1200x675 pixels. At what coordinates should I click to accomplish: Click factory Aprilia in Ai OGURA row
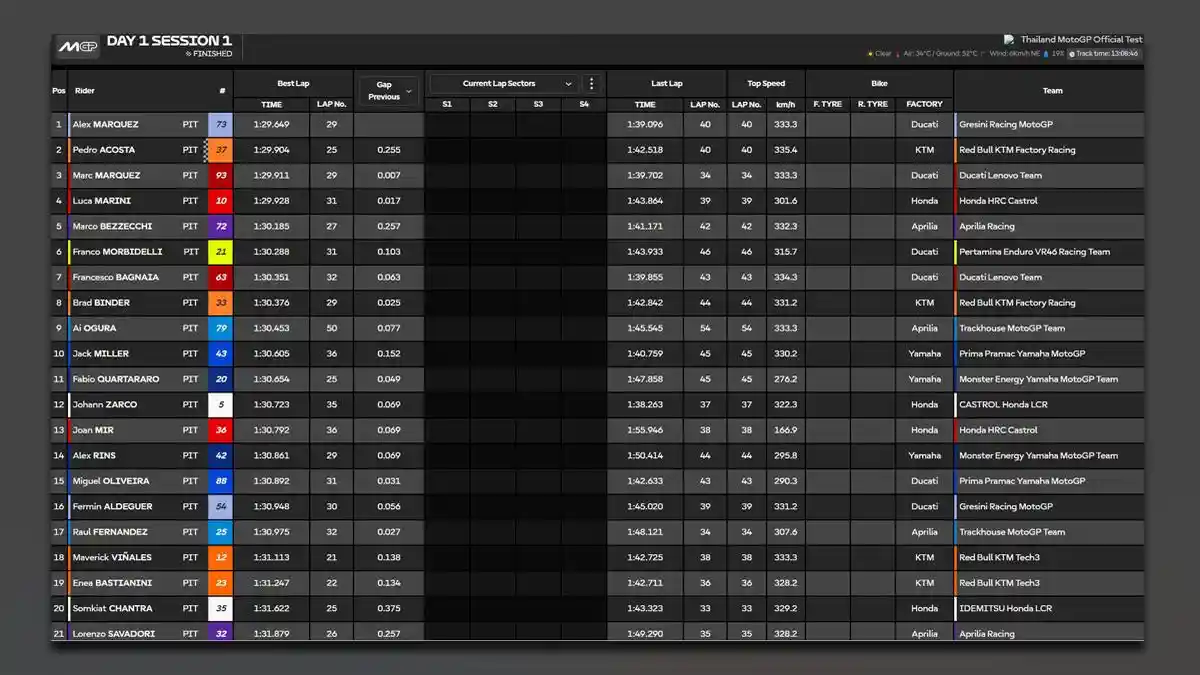[924, 328]
